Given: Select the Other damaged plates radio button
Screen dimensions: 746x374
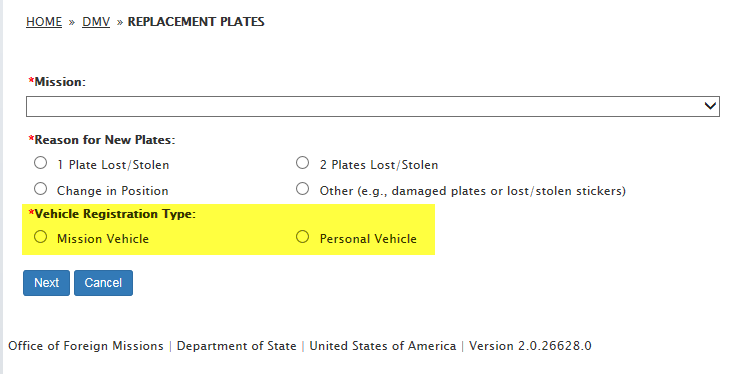Looking at the screenshot, I should [x=303, y=189].
